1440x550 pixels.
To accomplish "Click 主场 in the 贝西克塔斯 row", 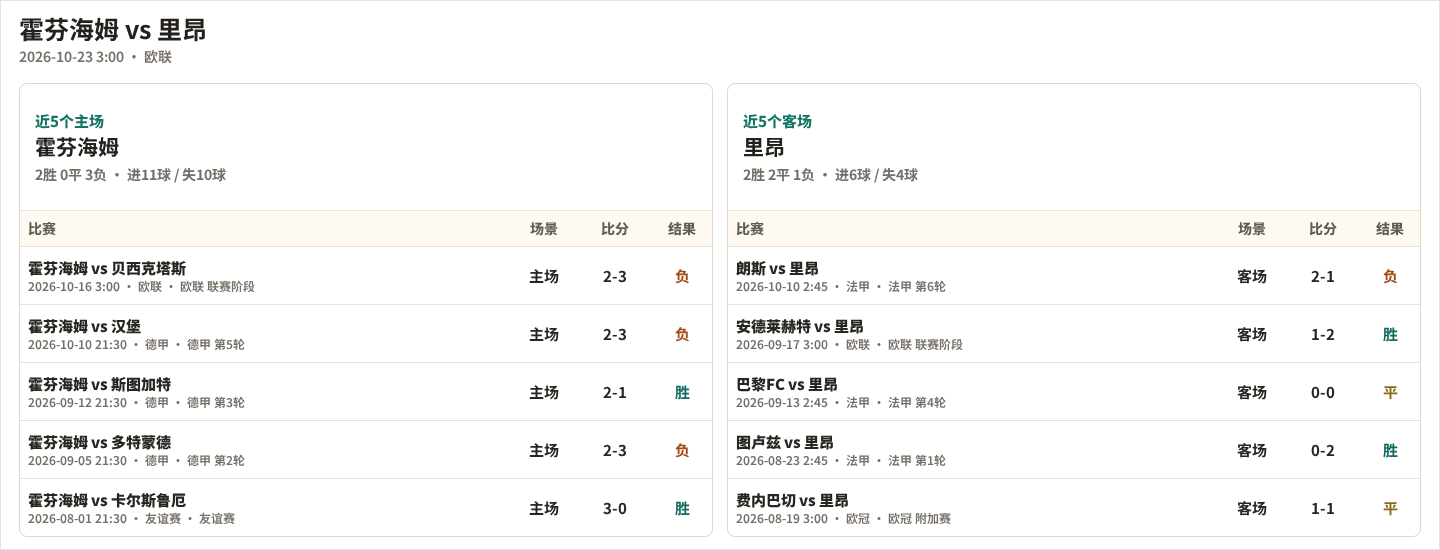I will click(x=544, y=276).
